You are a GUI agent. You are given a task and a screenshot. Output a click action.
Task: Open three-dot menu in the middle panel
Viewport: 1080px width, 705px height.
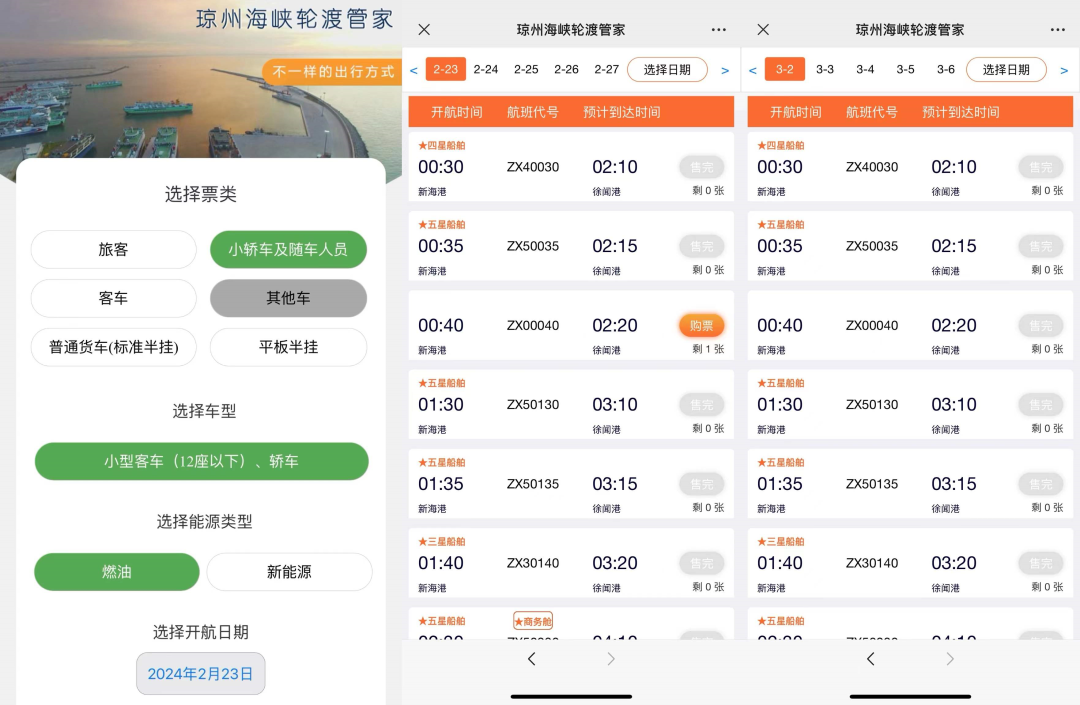pos(719,30)
